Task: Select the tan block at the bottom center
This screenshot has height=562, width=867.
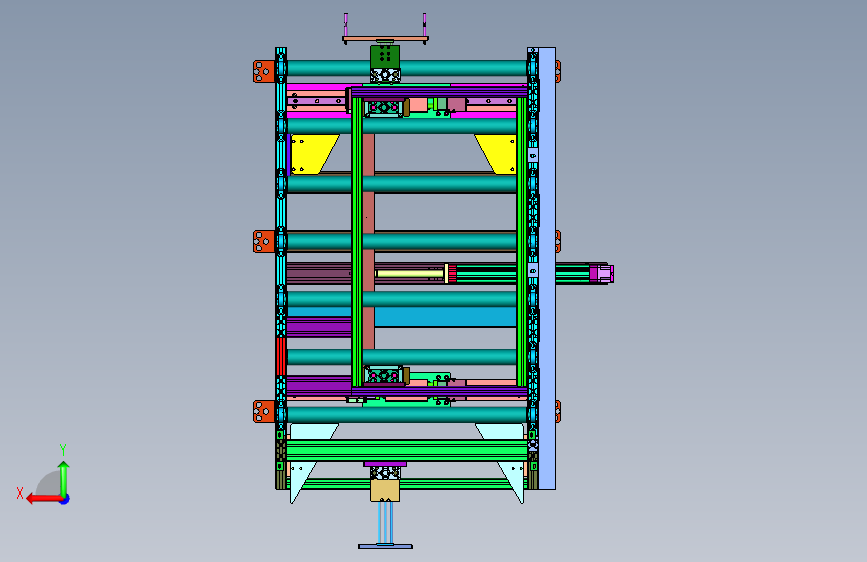Action: (385, 491)
